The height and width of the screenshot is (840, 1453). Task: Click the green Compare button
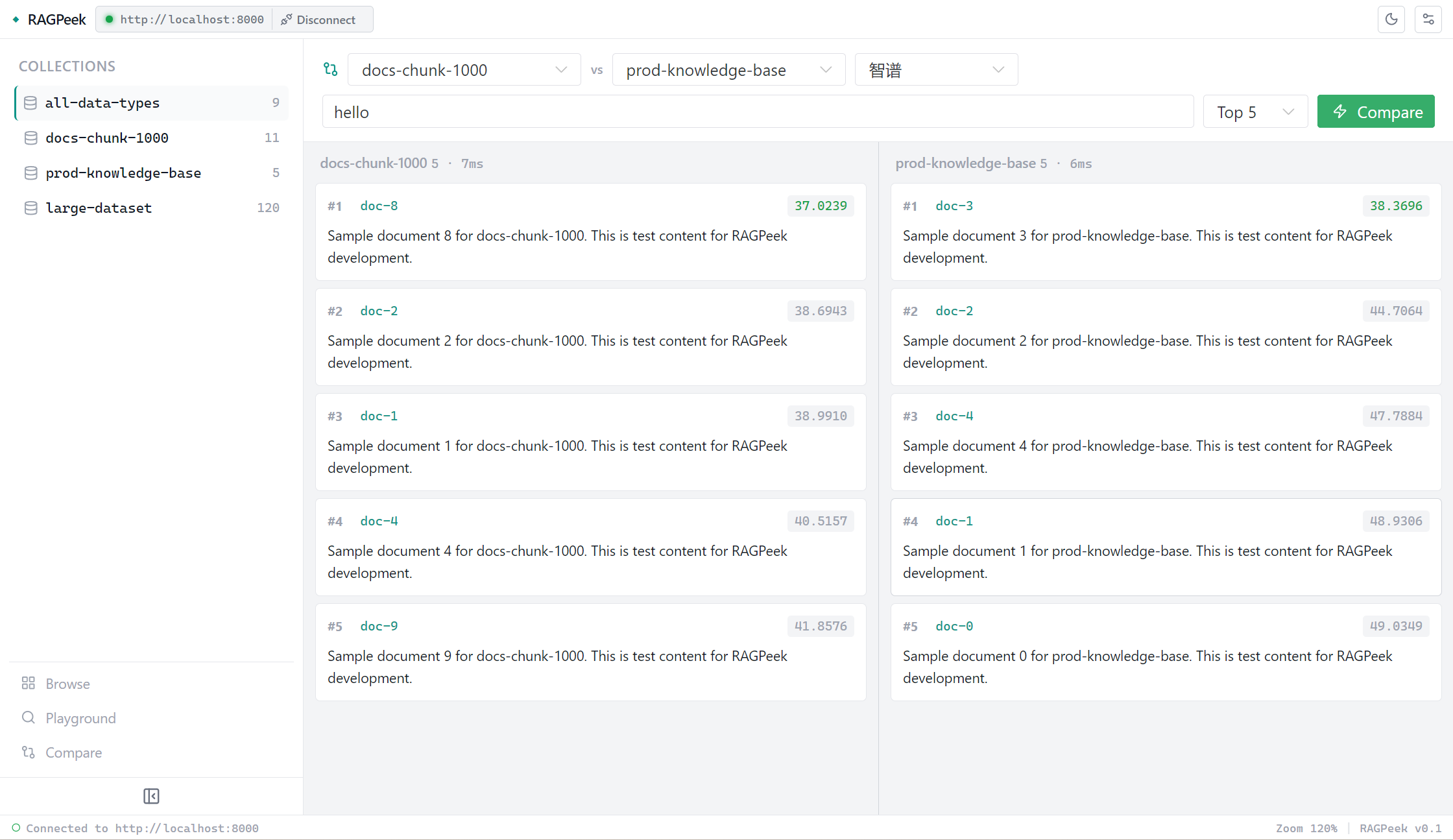click(1376, 112)
